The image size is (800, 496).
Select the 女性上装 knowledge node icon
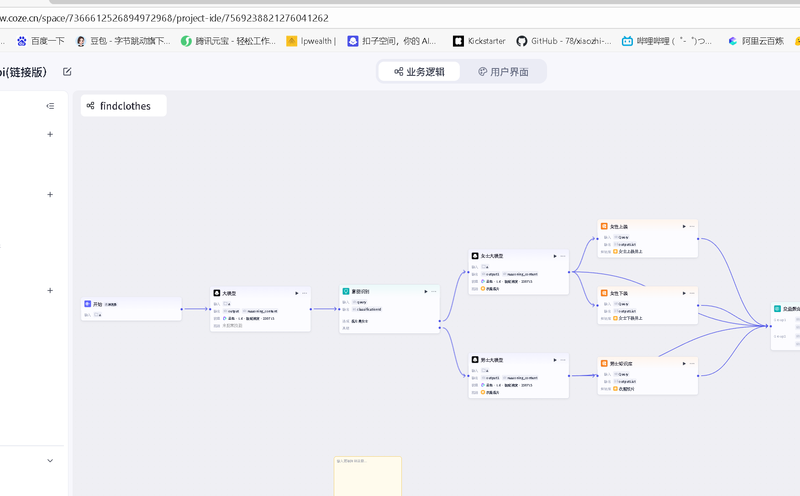[604, 226]
